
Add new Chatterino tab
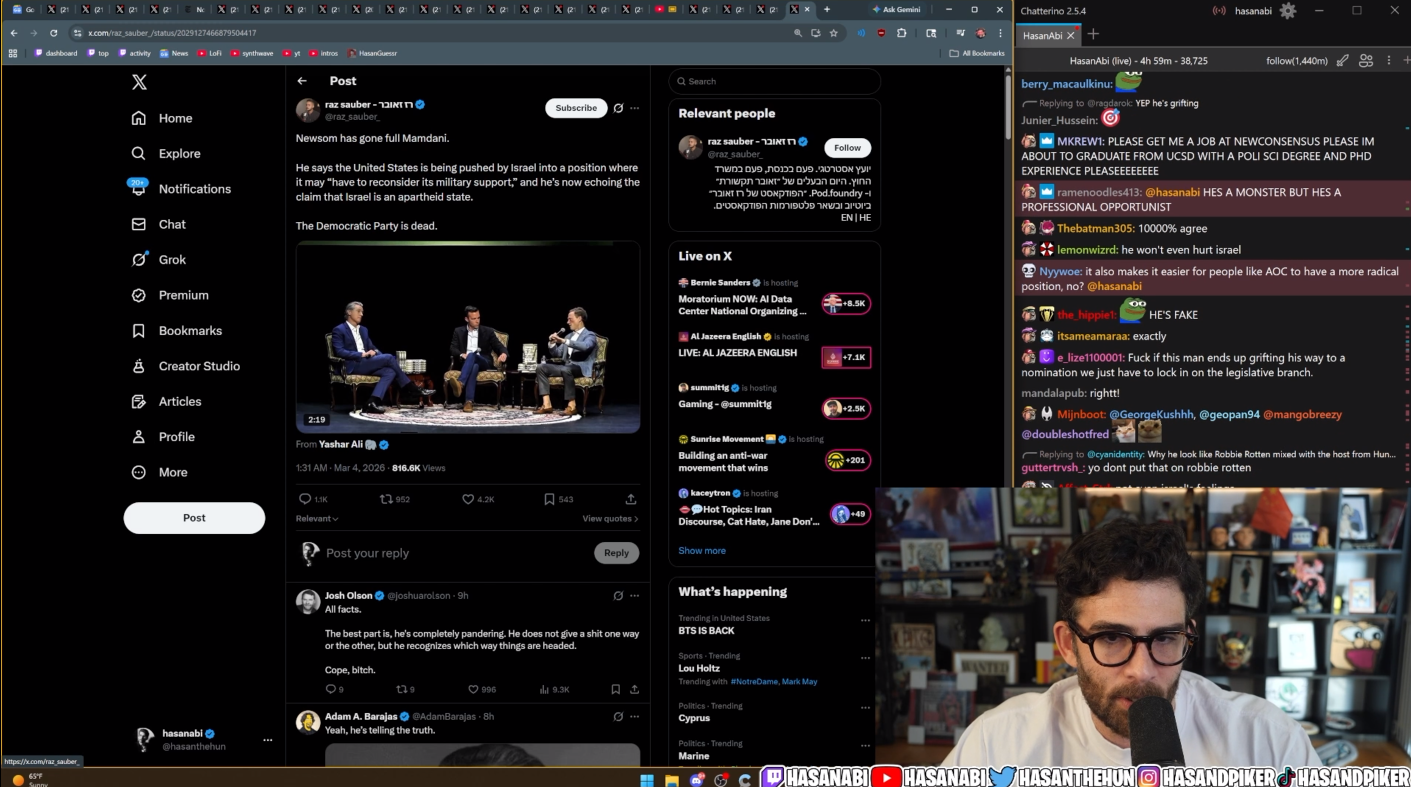(1093, 35)
